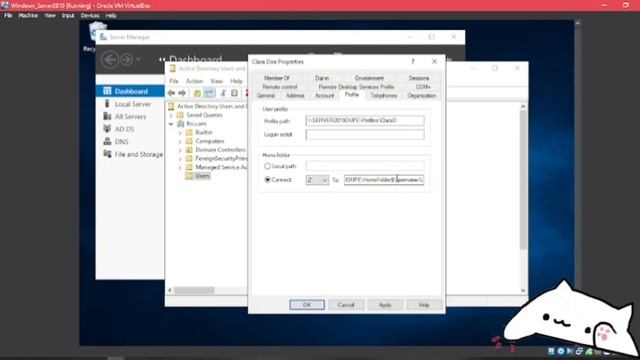Switch to the Telephones tab
Viewport: 640px width, 360px height.
pos(384,96)
